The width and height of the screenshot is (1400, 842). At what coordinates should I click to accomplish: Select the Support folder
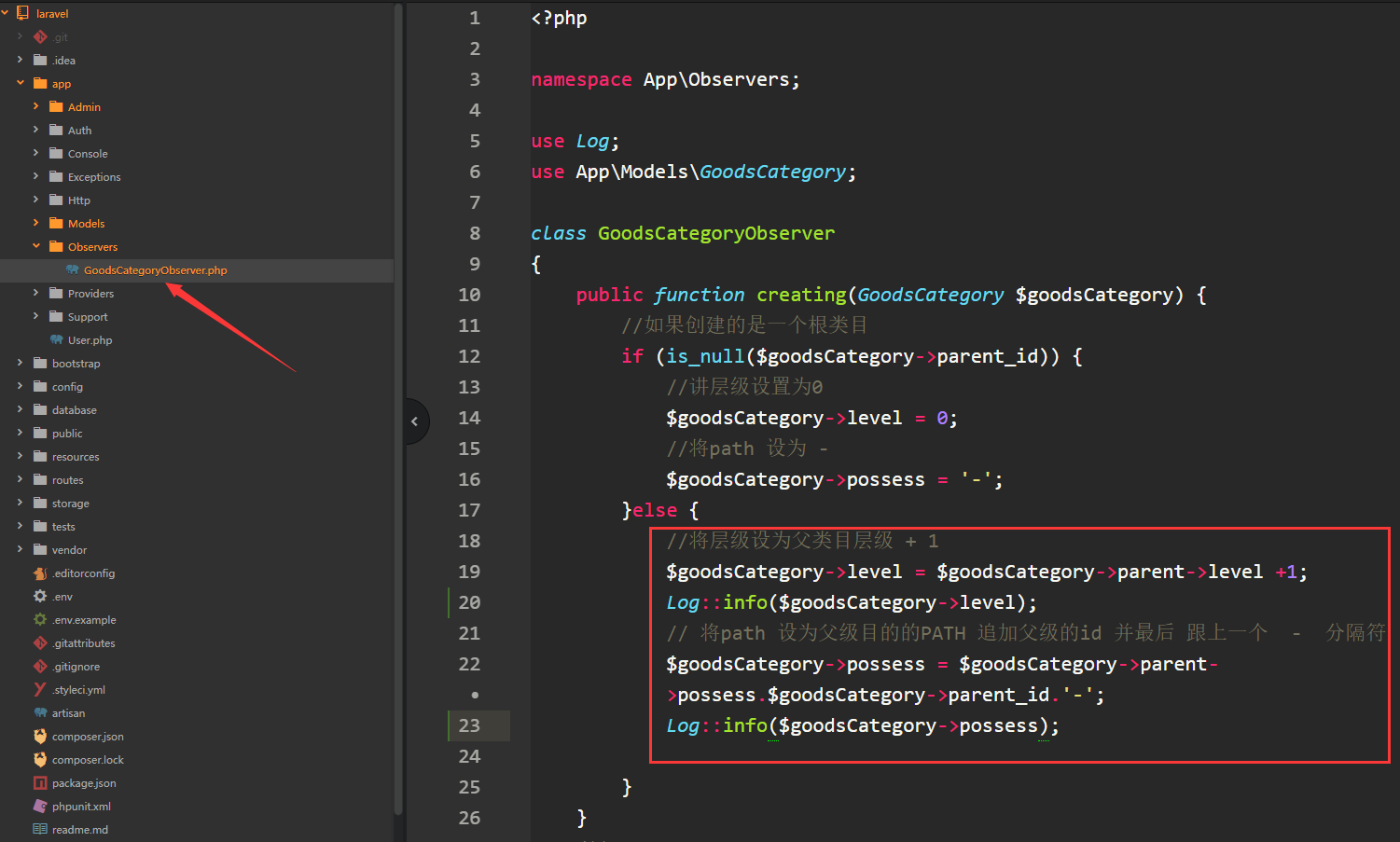click(88, 317)
